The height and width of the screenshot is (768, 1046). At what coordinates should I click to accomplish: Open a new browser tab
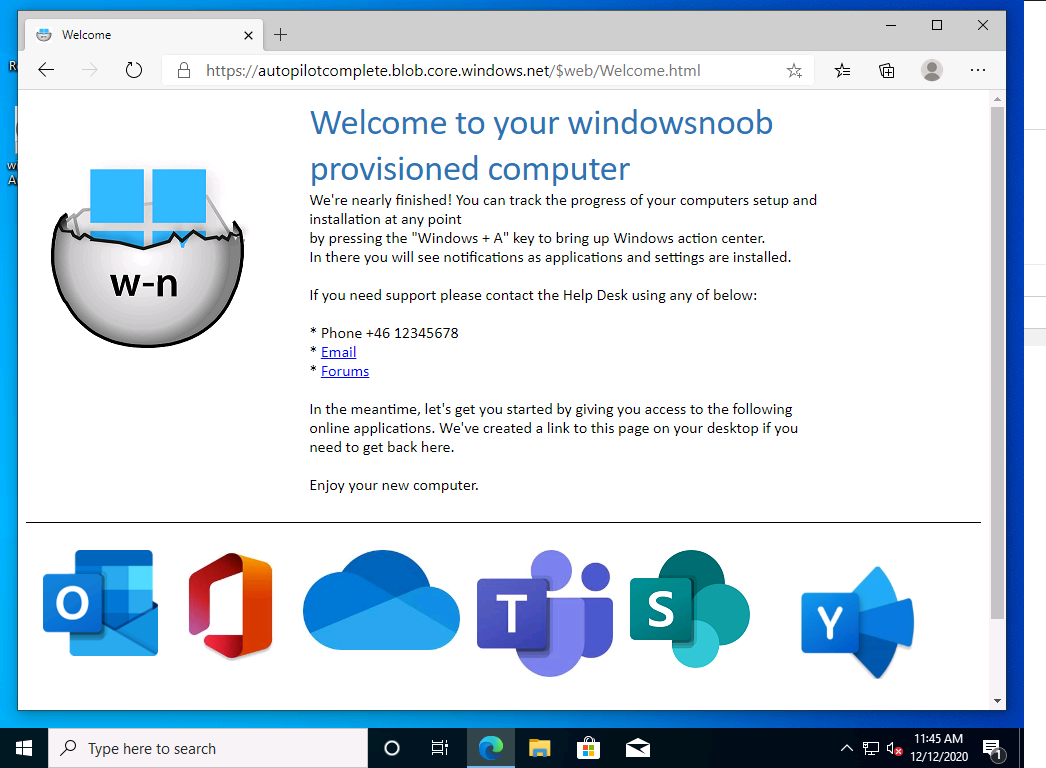coord(281,35)
